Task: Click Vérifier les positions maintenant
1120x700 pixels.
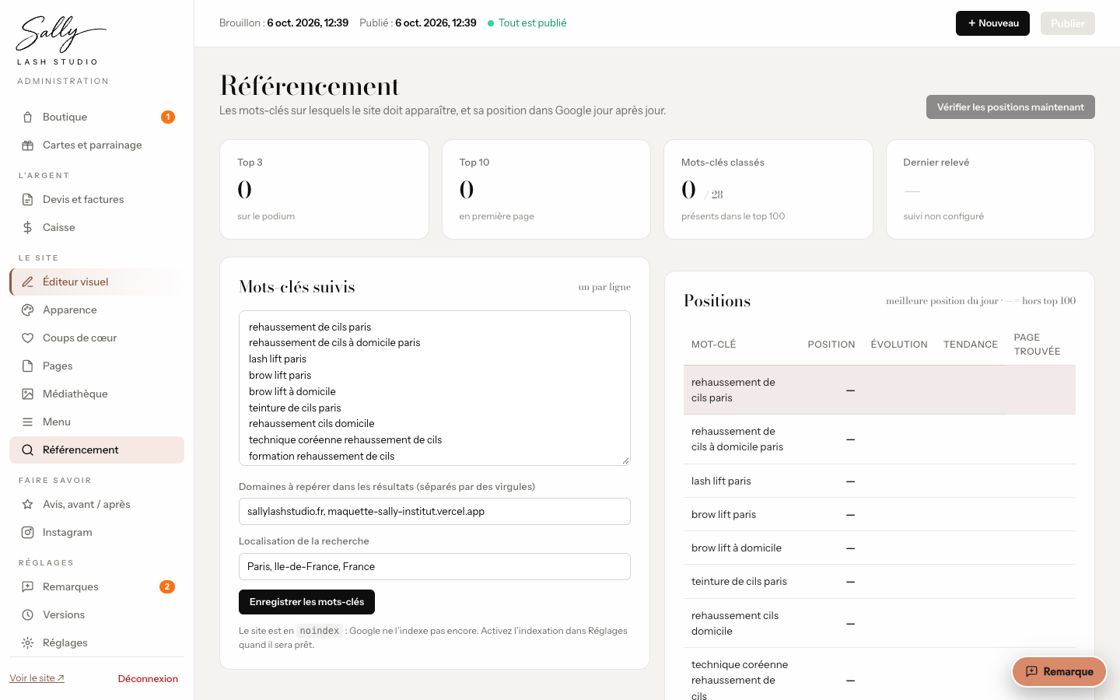Action: pos(1010,107)
